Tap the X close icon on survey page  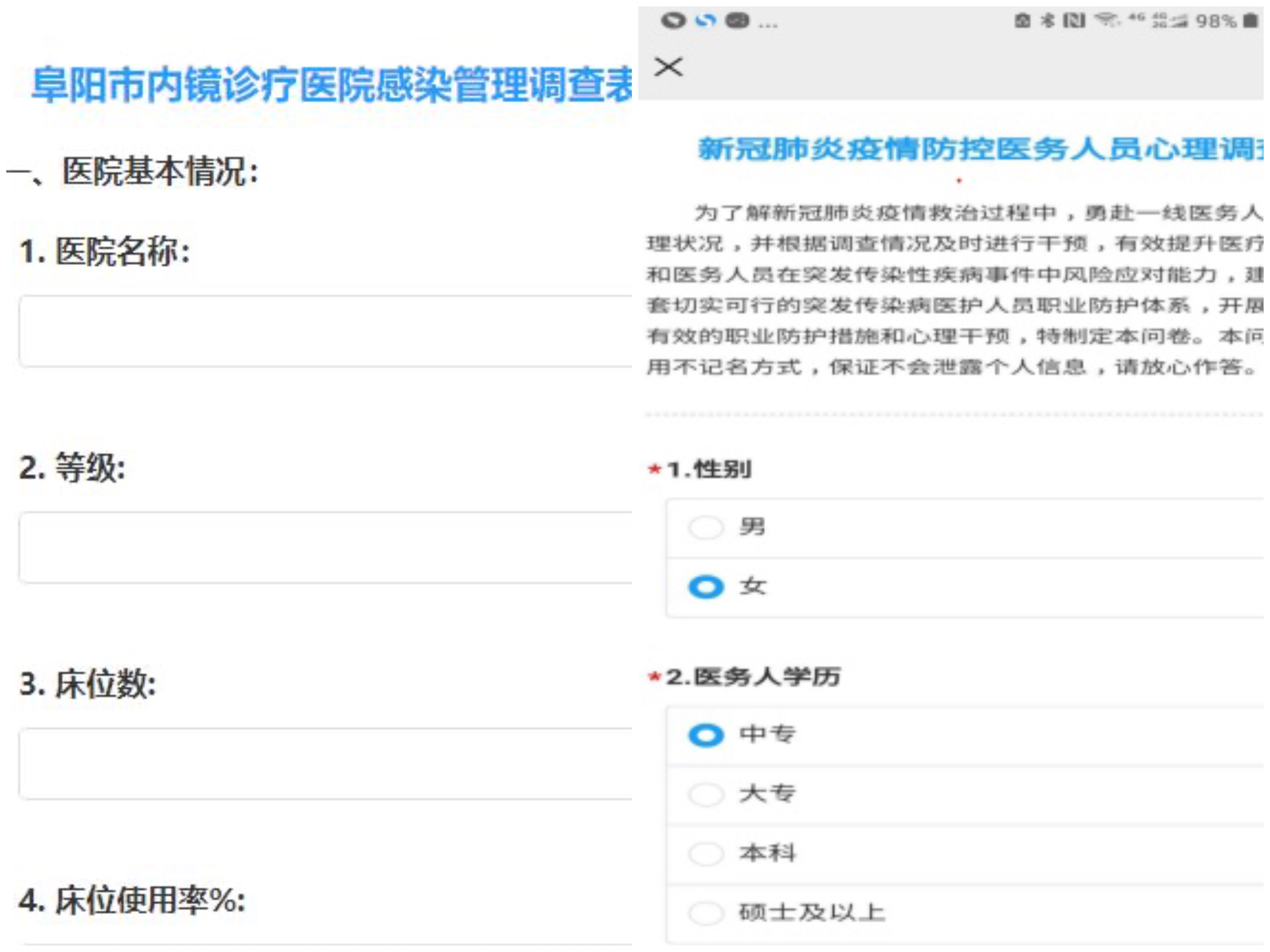pyautogui.click(x=668, y=66)
